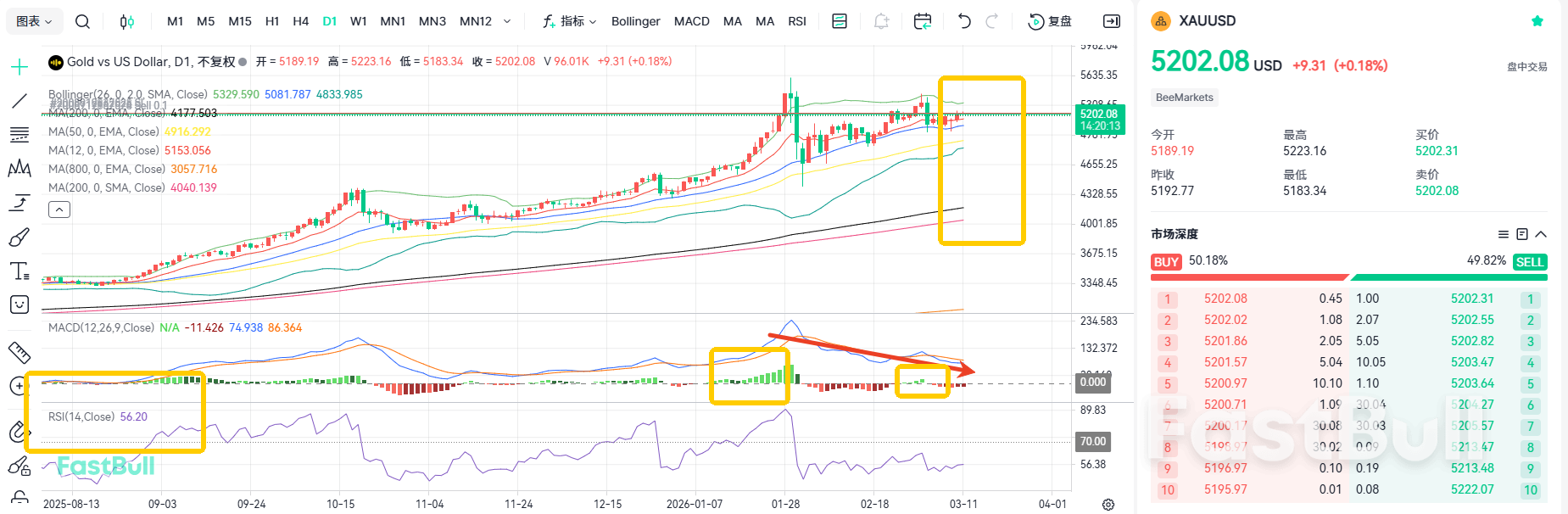
Task: Expand more timeframes after MN12
Action: coord(507,21)
